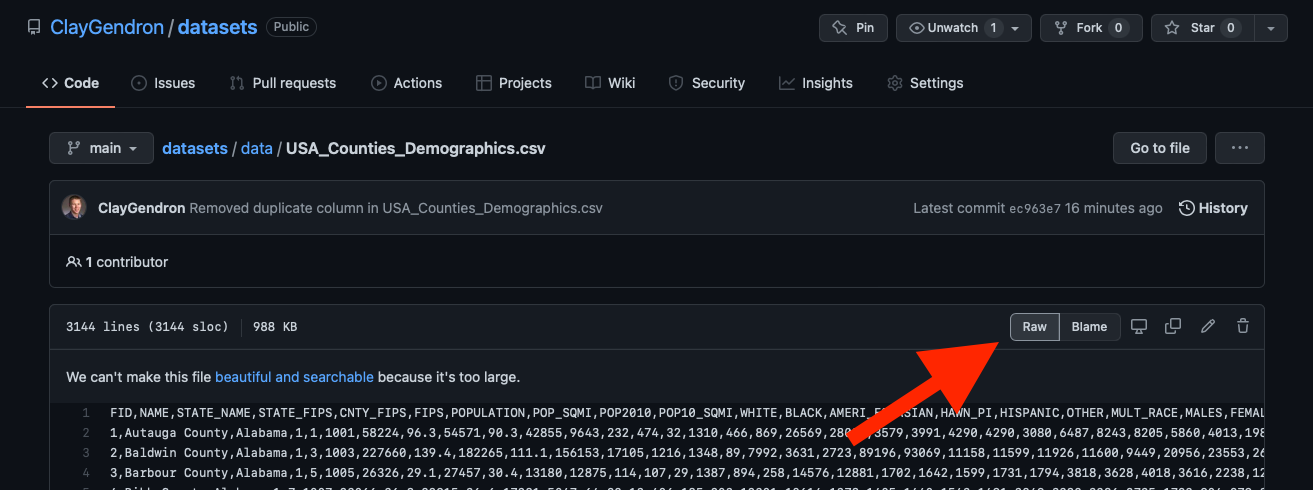Screen dimensions: 1313x490
Task: View the Insights tab
Action: [816, 83]
